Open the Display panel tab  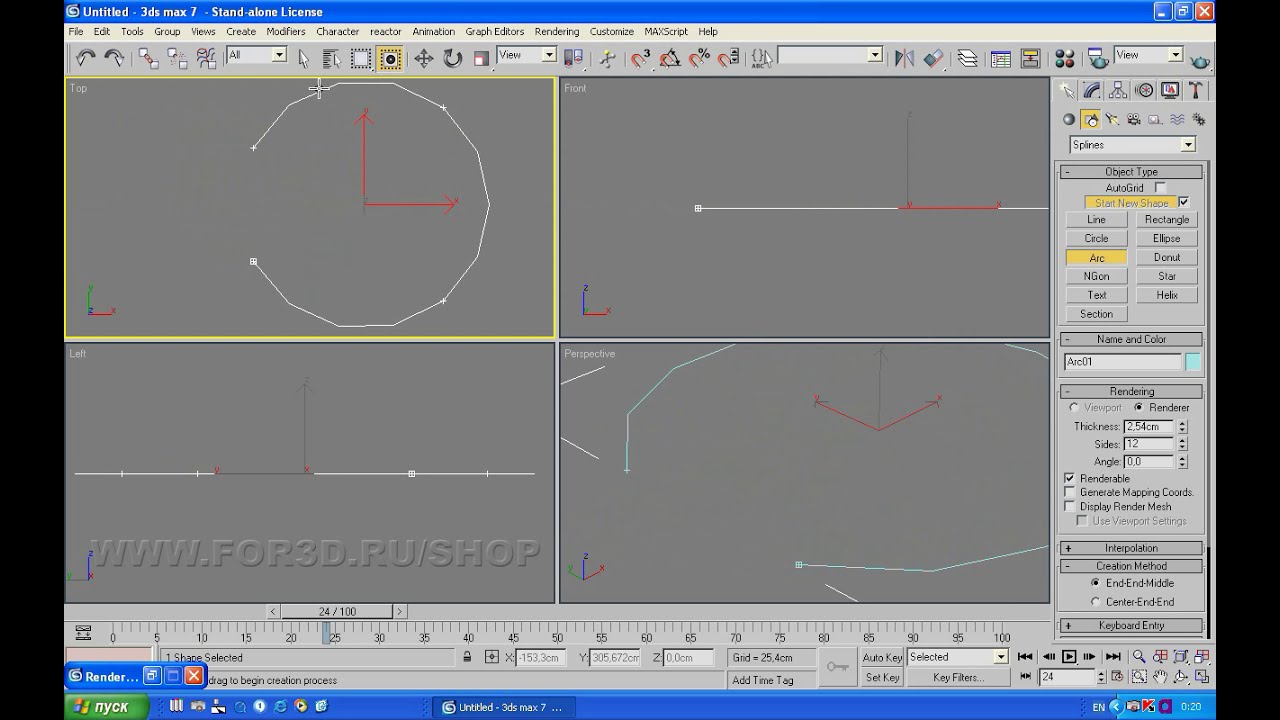[1169, 91]
